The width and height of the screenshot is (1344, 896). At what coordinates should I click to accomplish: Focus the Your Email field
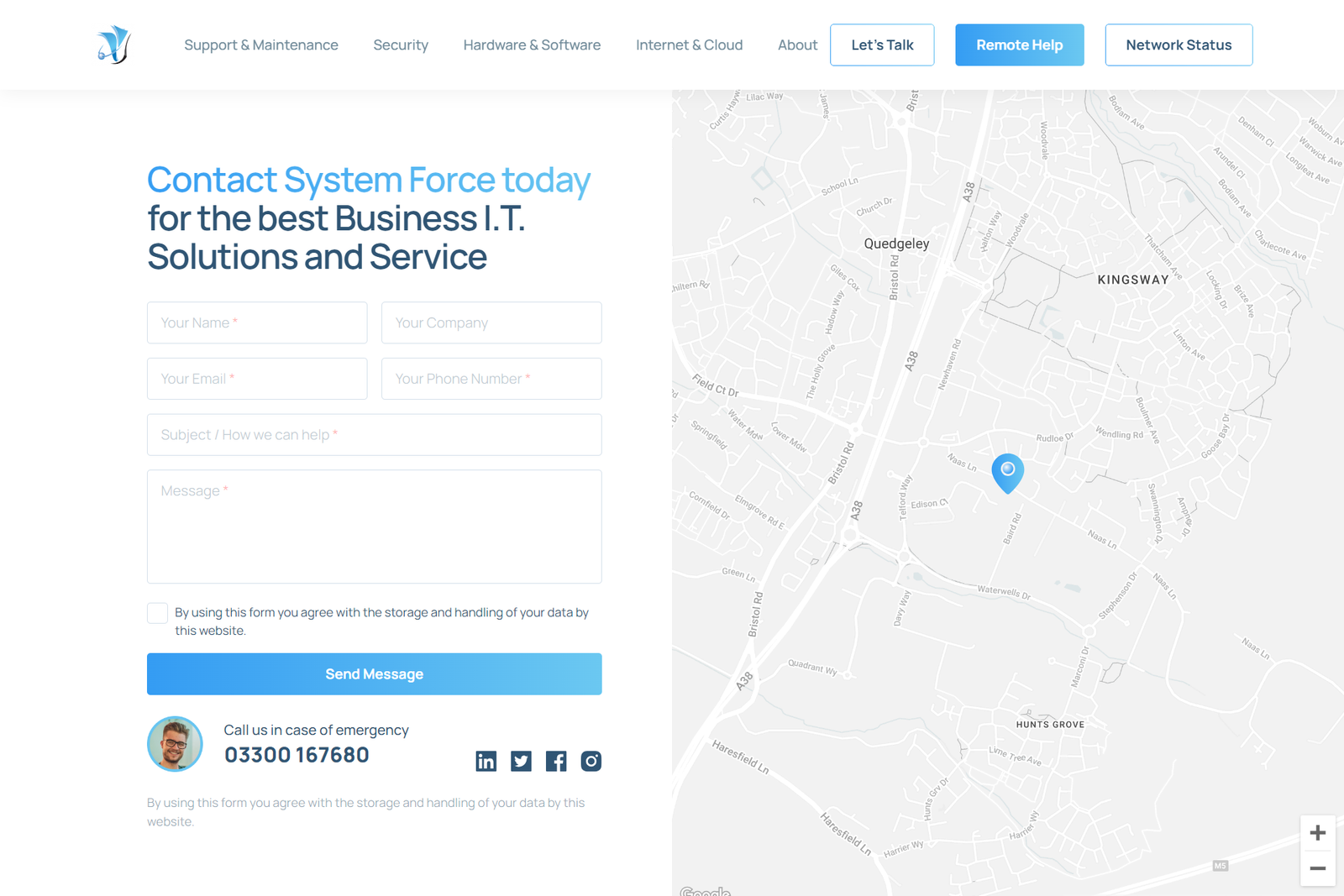(257, 379)
